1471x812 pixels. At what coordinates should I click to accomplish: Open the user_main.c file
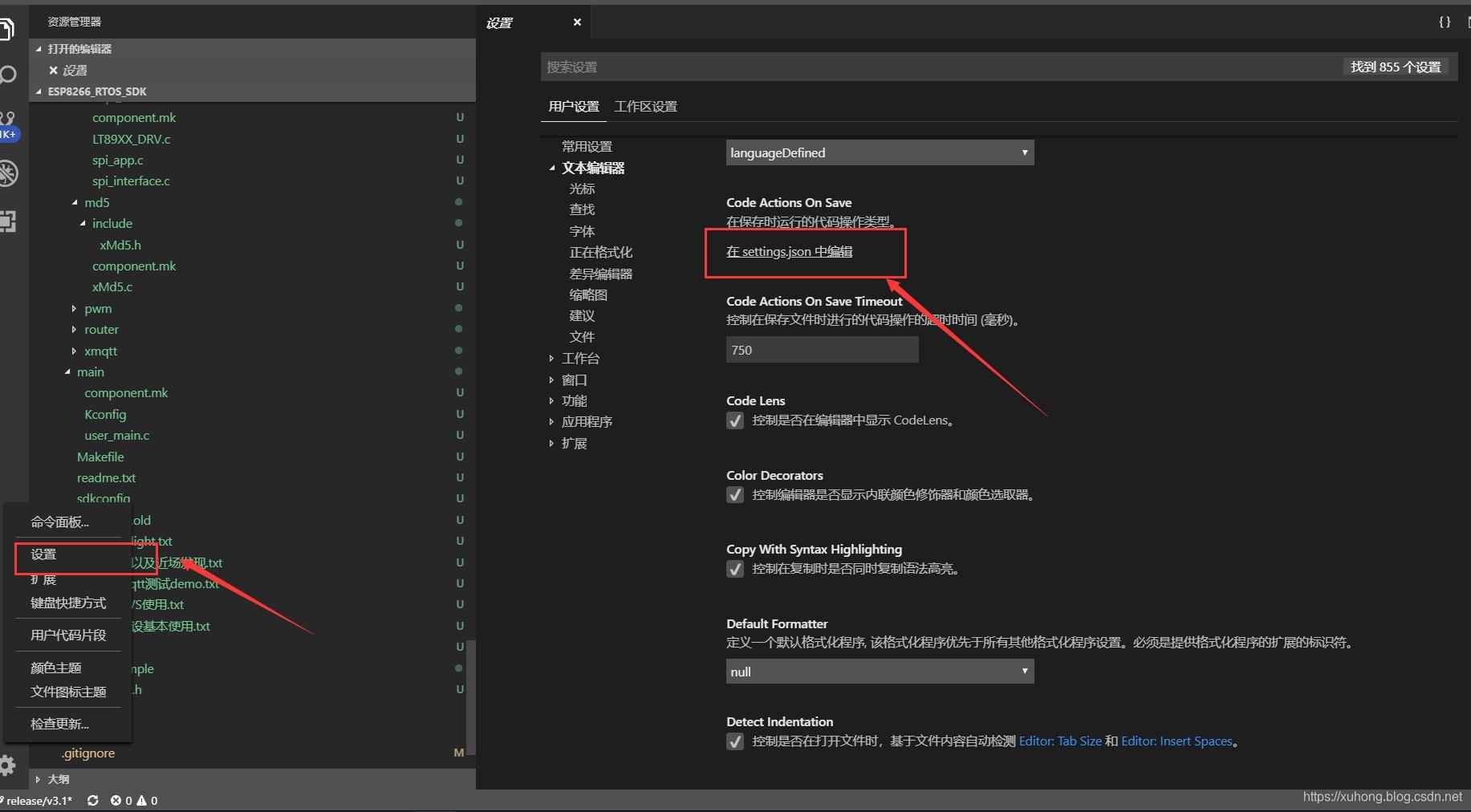pyautogui.click(x=117, y=436)
